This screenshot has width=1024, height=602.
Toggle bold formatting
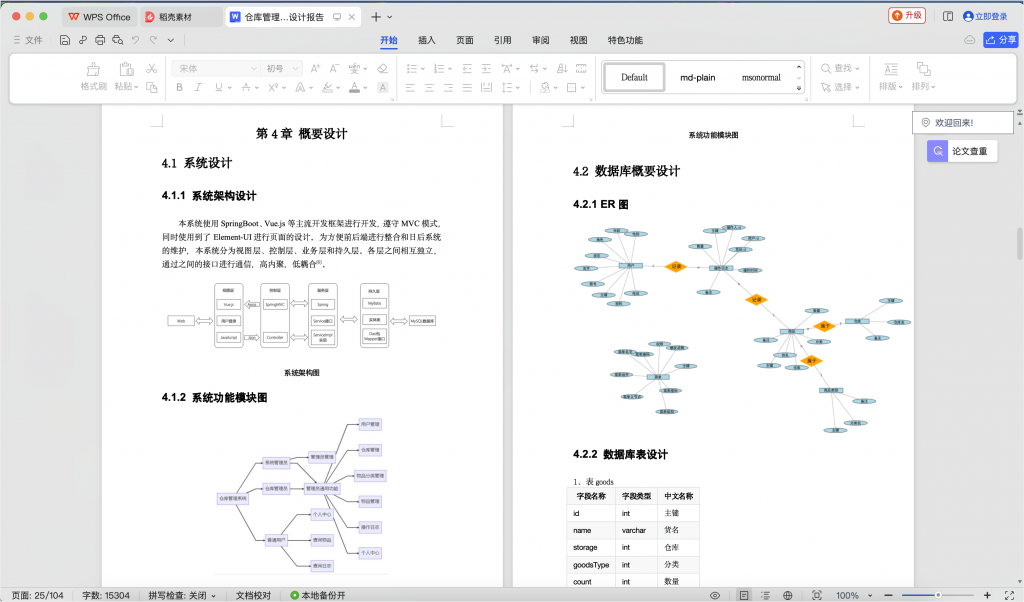coord(179,87)
